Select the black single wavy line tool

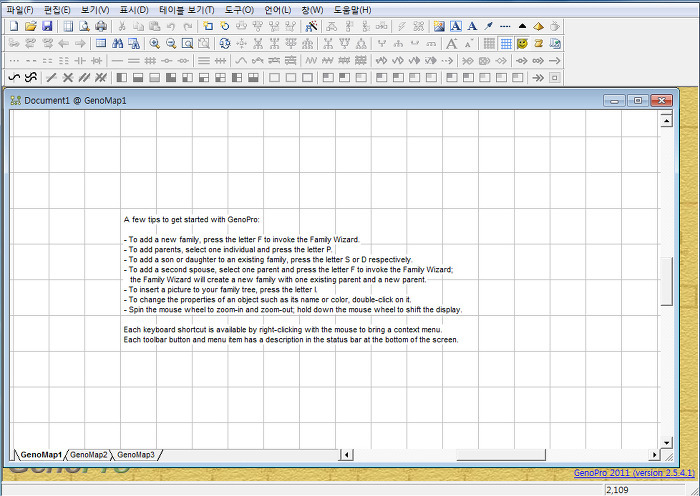14,78
